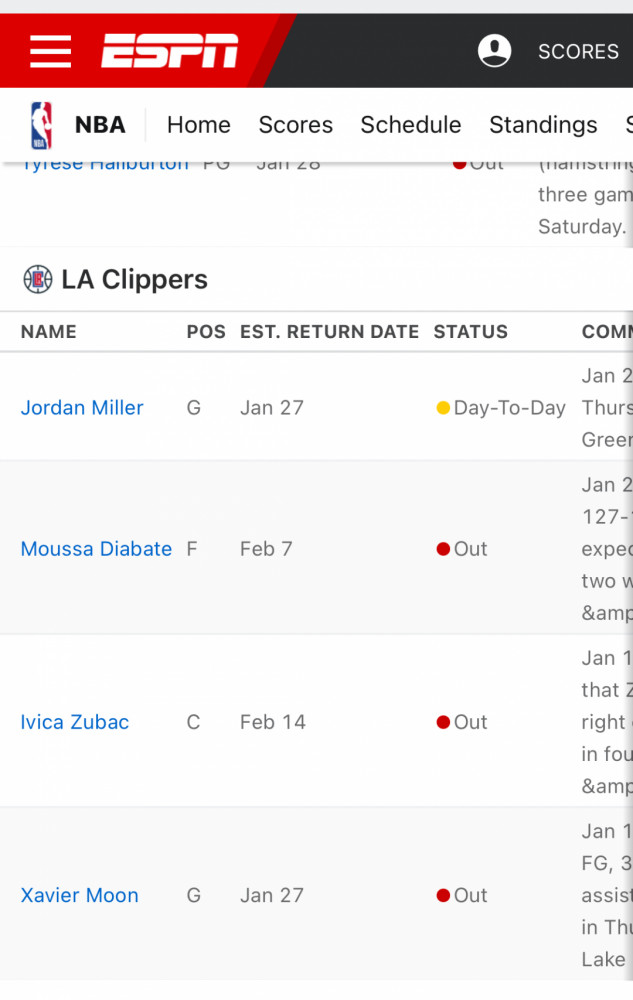
Task: Go to the NBA Home tab
Action: pyautogui.click(x=199, y=124)
